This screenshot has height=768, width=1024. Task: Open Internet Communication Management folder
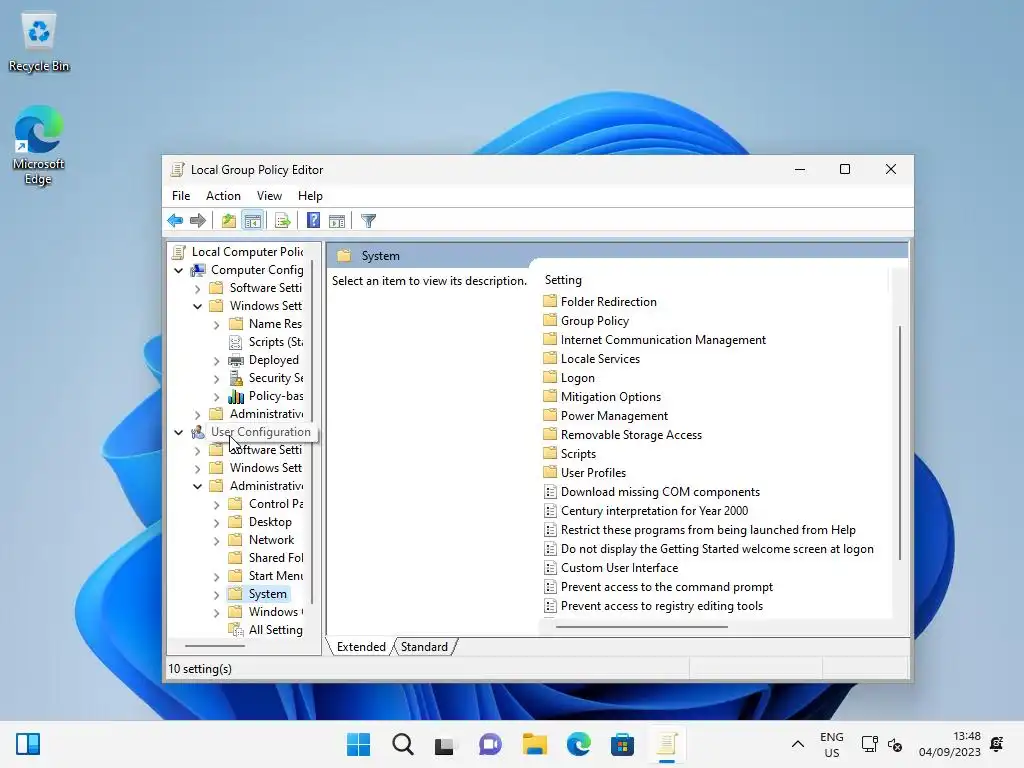pos(655,340)
